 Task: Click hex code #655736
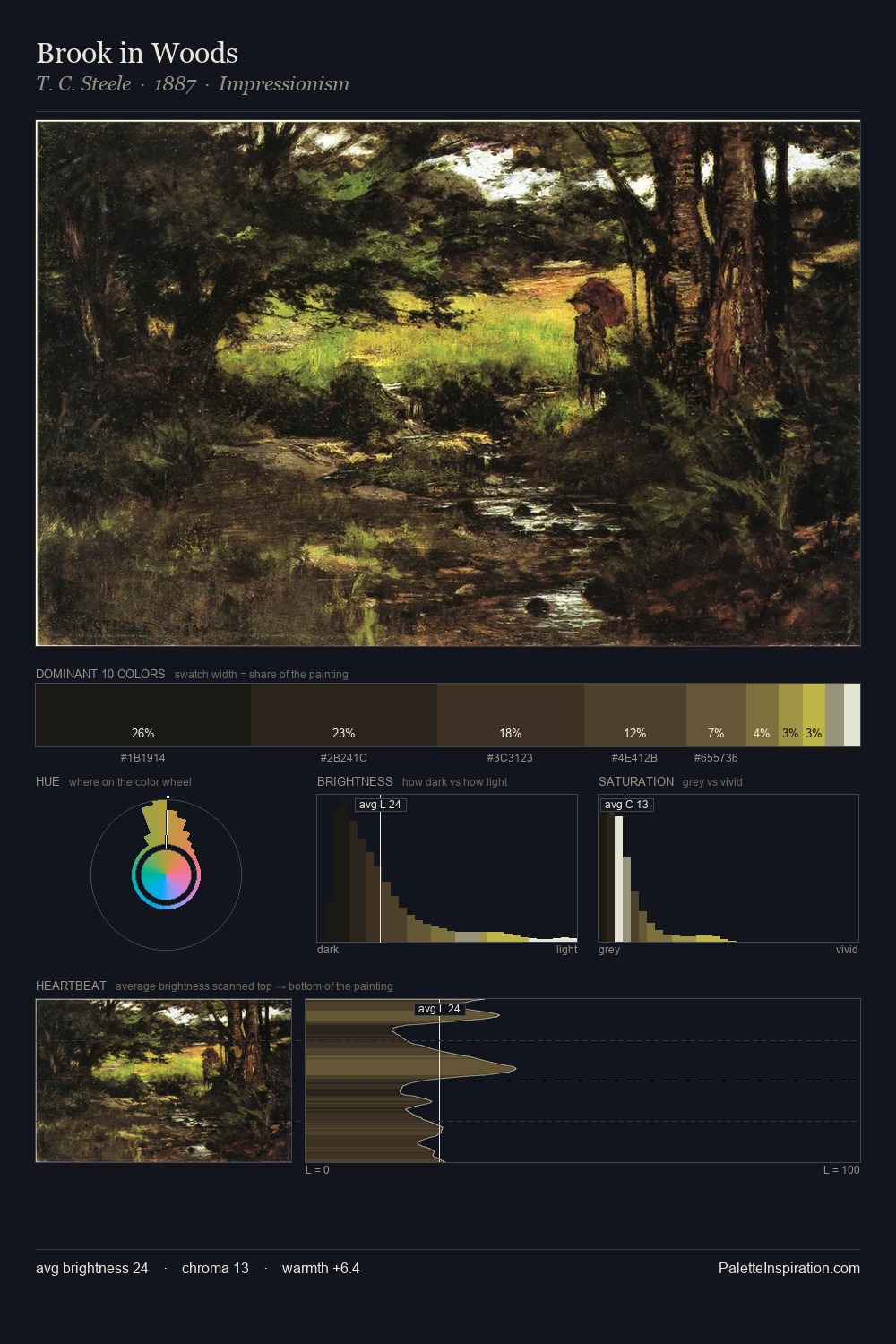pyautogui.click(x=716, y=758)
